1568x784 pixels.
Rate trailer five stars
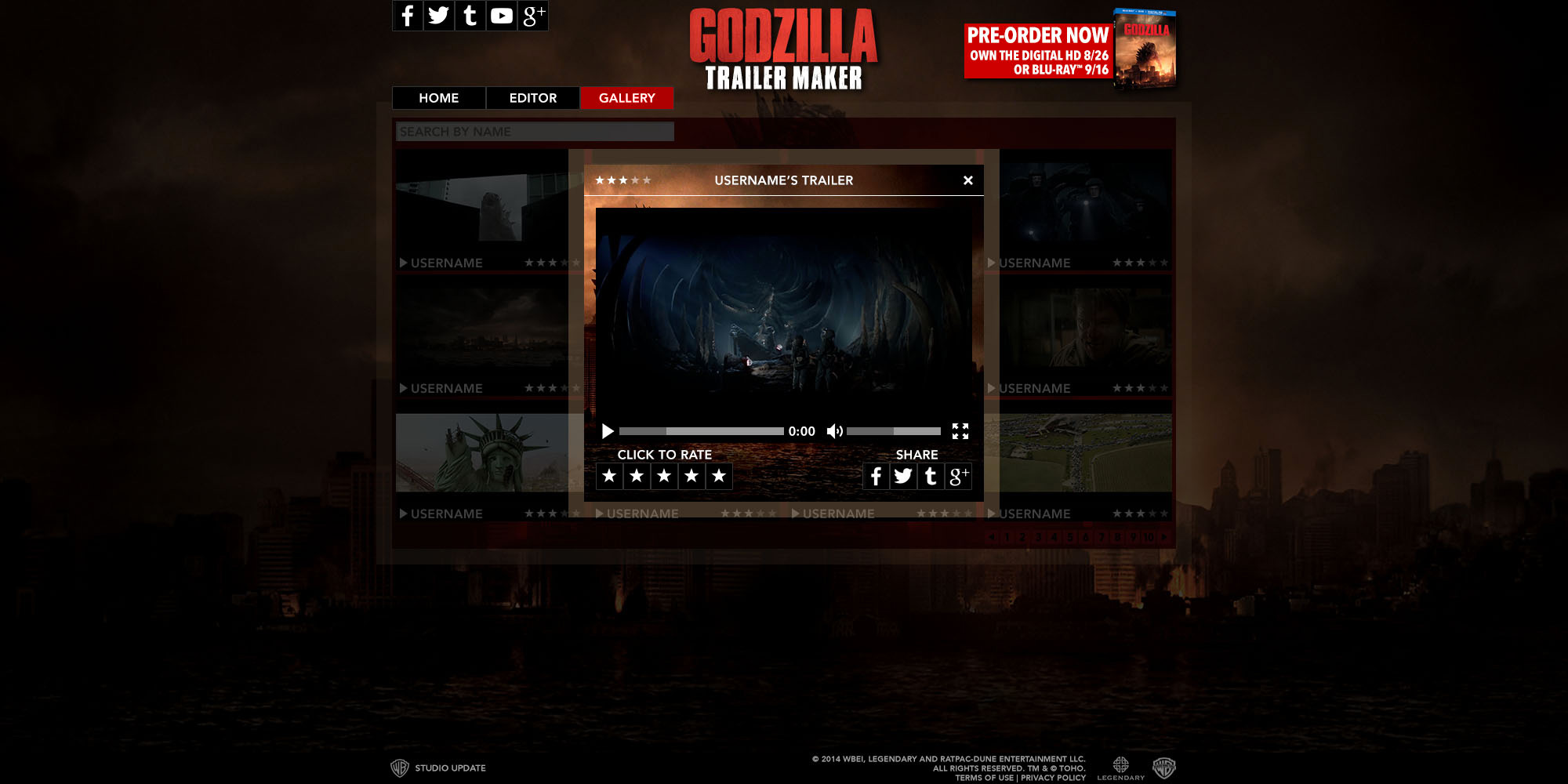(719, 476)
